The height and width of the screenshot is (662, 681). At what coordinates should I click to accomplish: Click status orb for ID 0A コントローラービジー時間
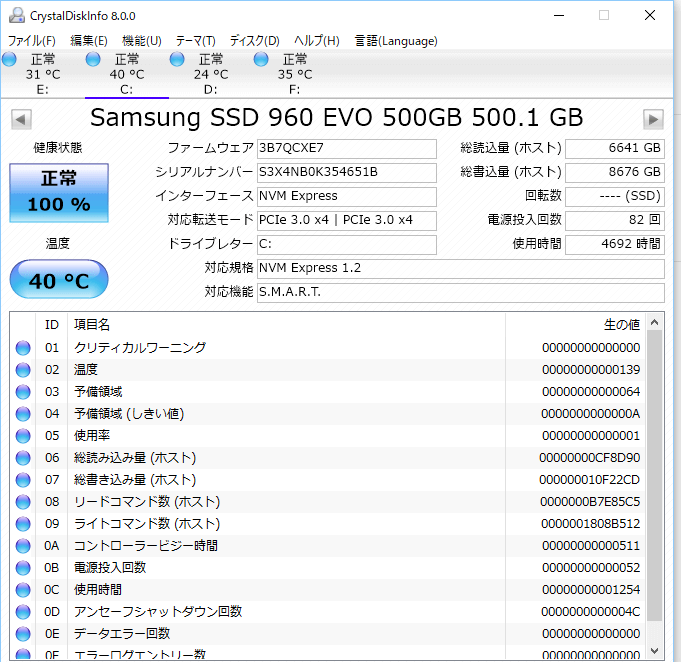pyautogui.click(x=23, y=546)
